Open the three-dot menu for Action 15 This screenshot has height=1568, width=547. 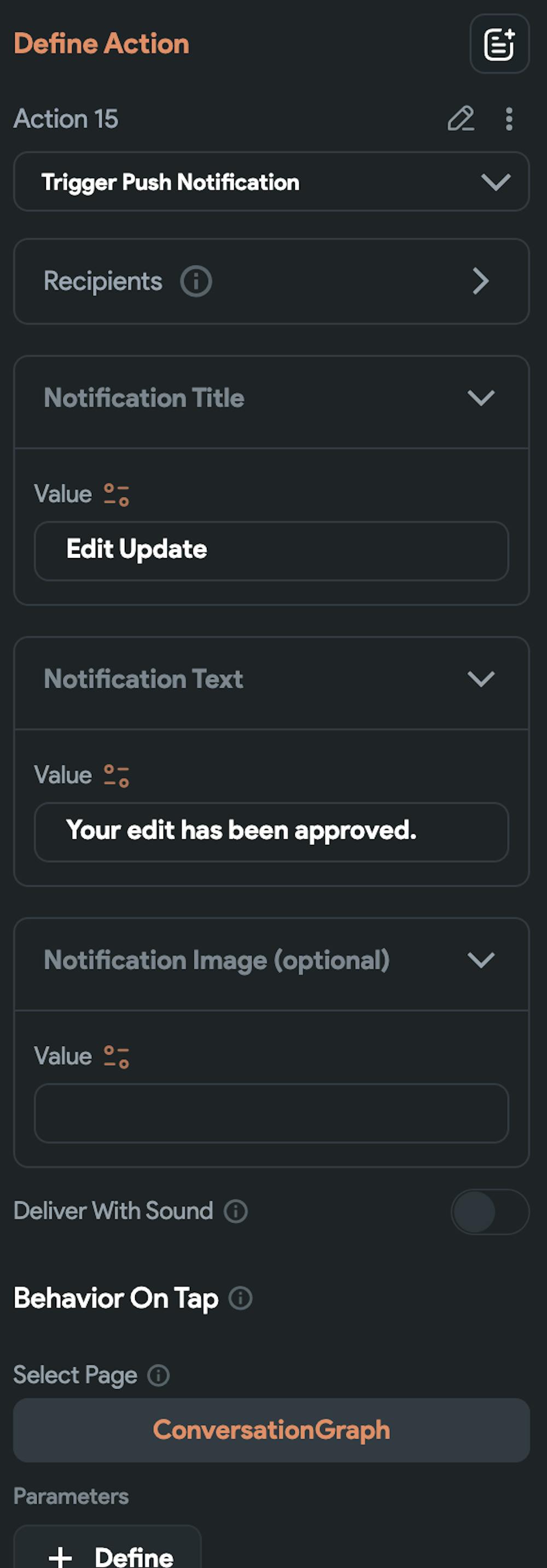coord(509,119)
